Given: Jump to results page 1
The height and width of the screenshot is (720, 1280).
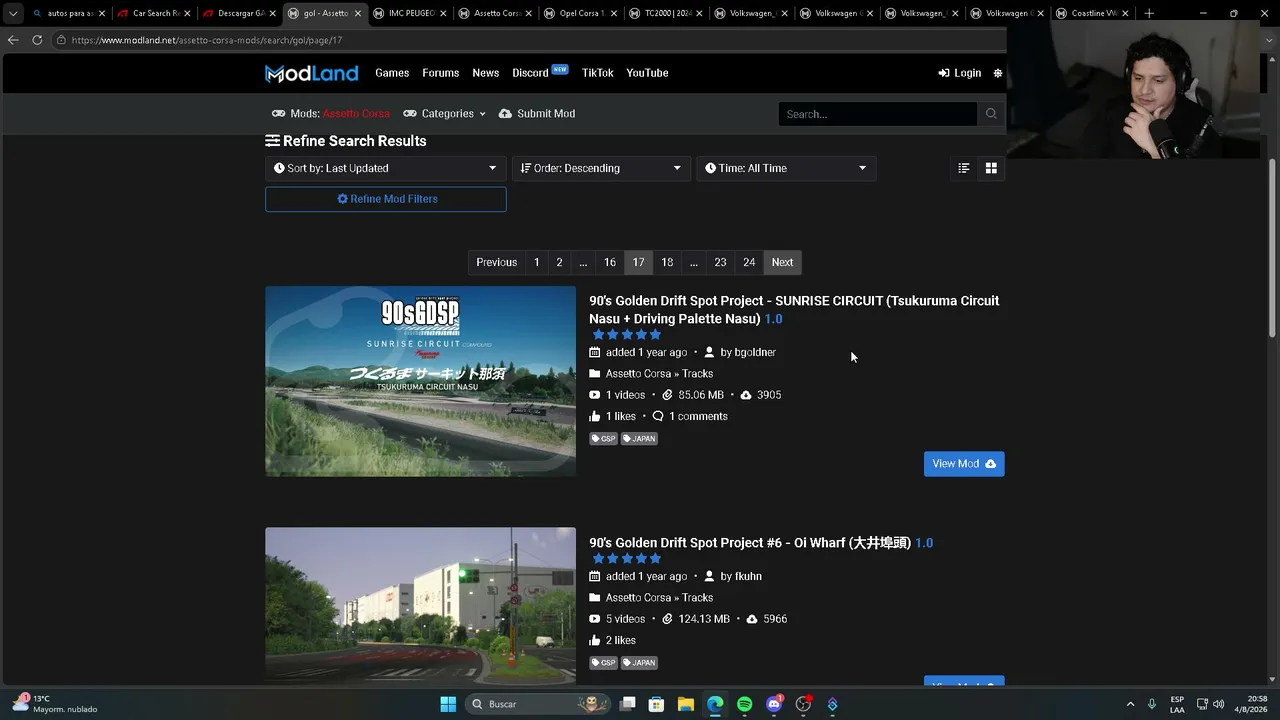Looking at the screenshot, I should (x=536, y=262).
